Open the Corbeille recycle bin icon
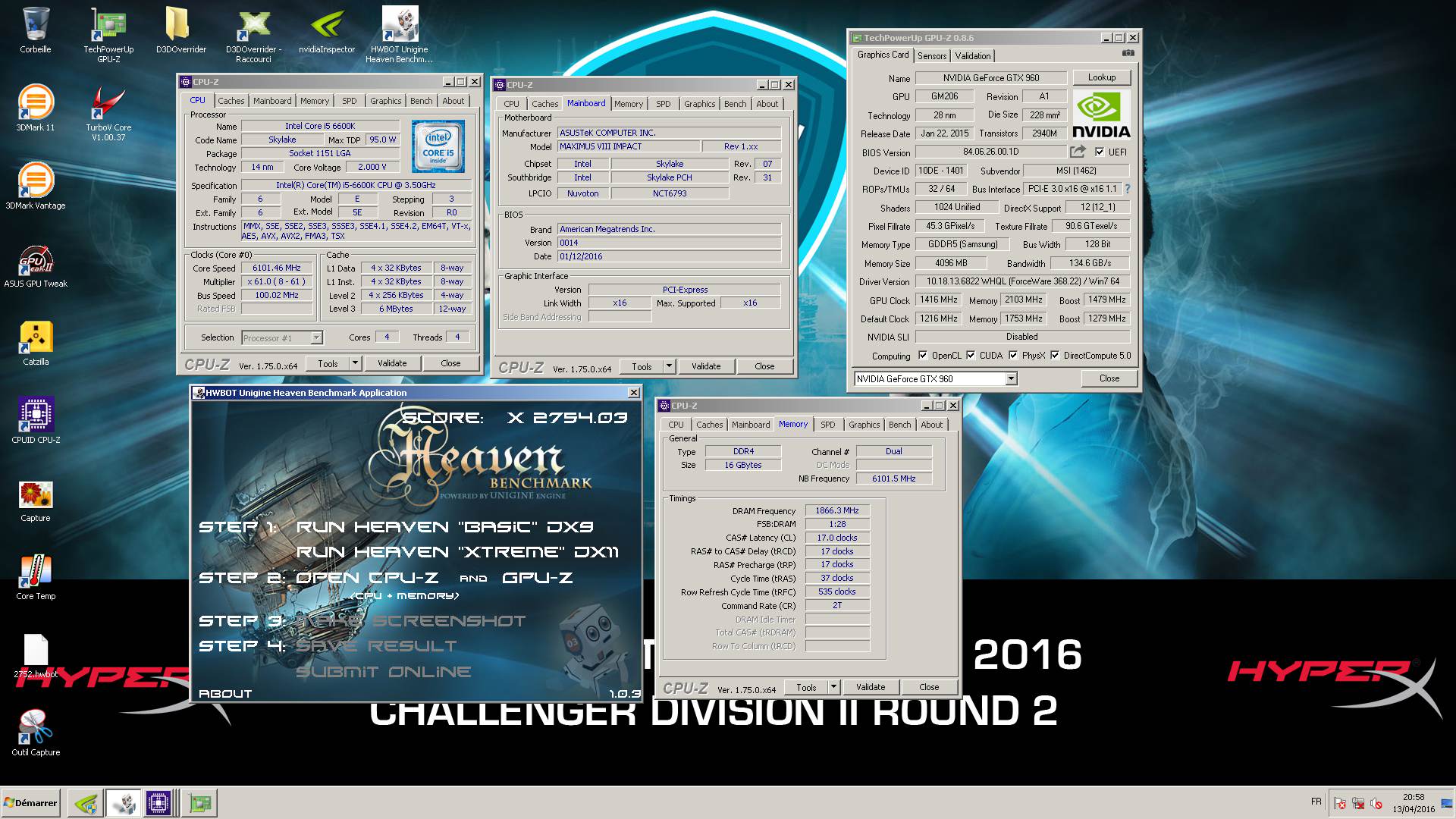Image resolution: width=1456 pixels, height=819 pixels. [x=36, y=30]
